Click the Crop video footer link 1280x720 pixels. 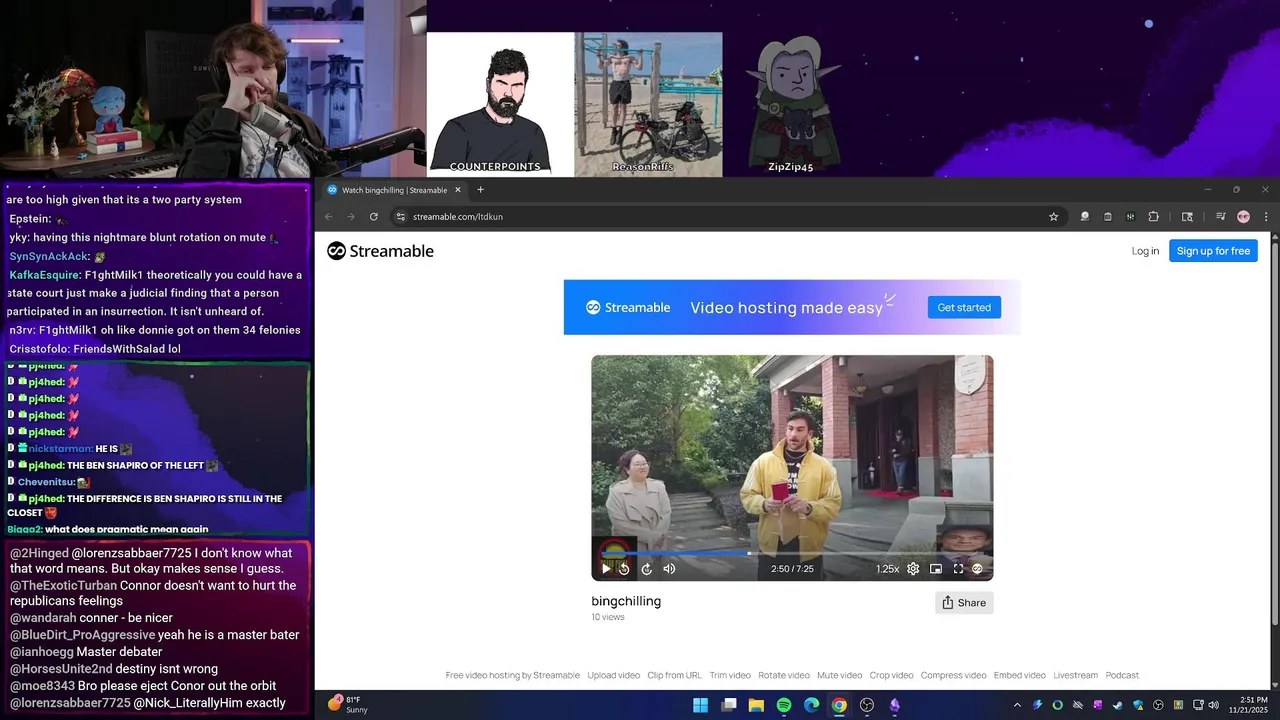(x=891, y=675)
